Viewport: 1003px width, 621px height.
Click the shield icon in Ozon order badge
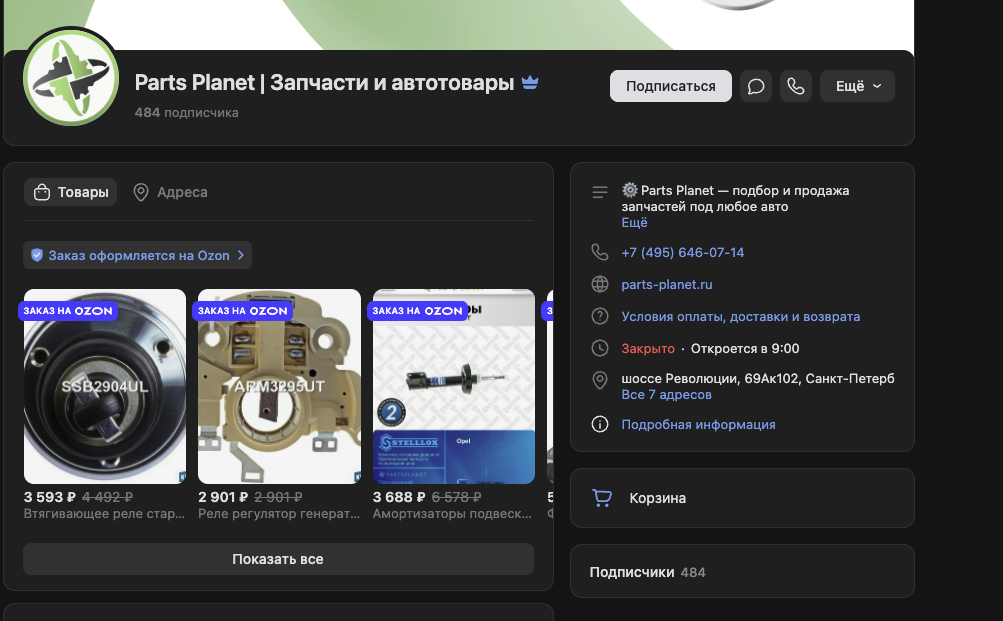37,255
